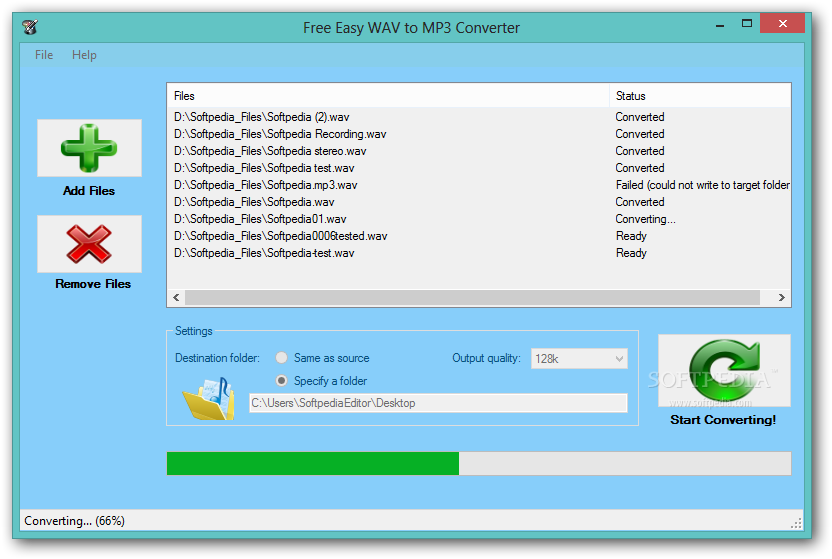
Task: Select the file Softpedia Recording.wav
Action: point(280,134)
